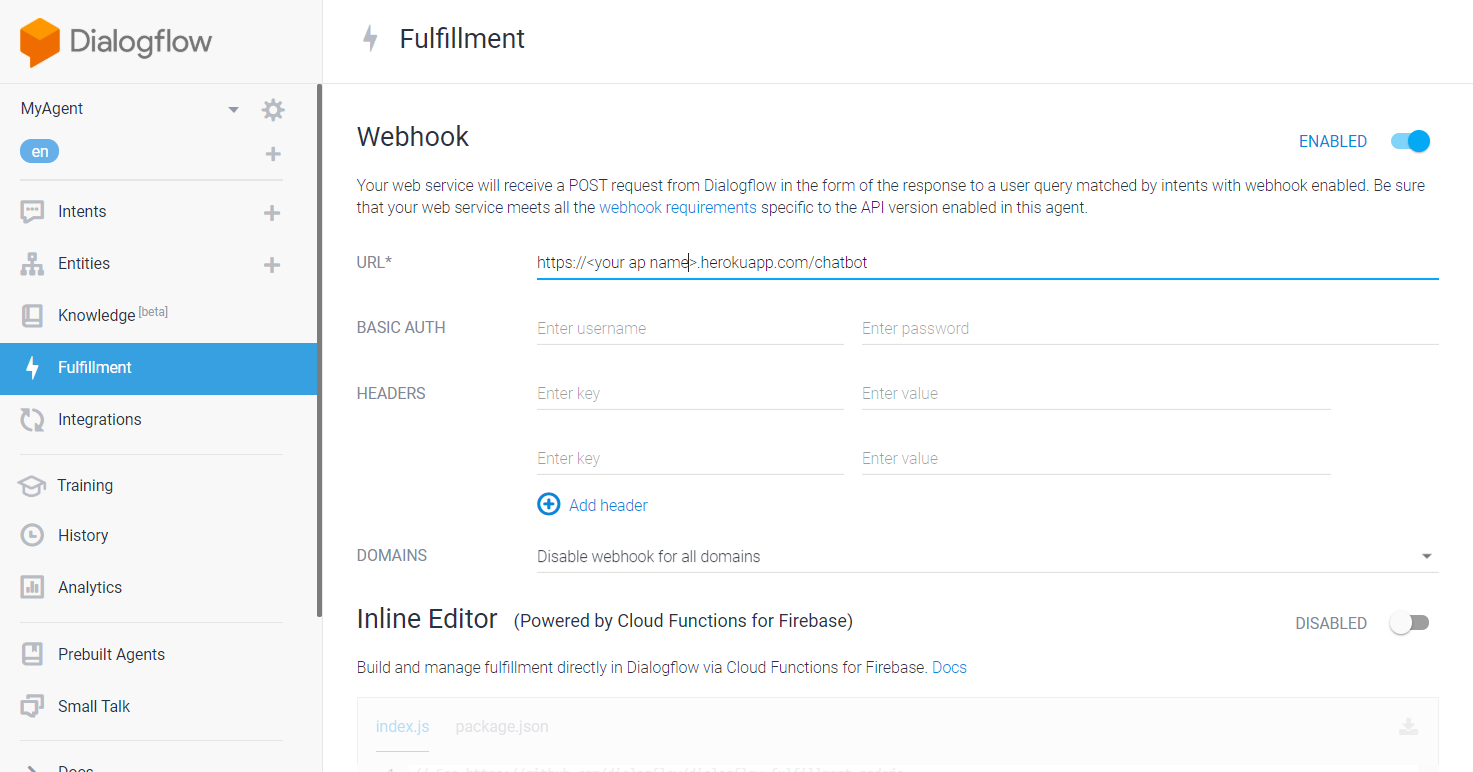
Task: Click the sidebar vertical scrollbar
Action: click(x=319, y=350)
